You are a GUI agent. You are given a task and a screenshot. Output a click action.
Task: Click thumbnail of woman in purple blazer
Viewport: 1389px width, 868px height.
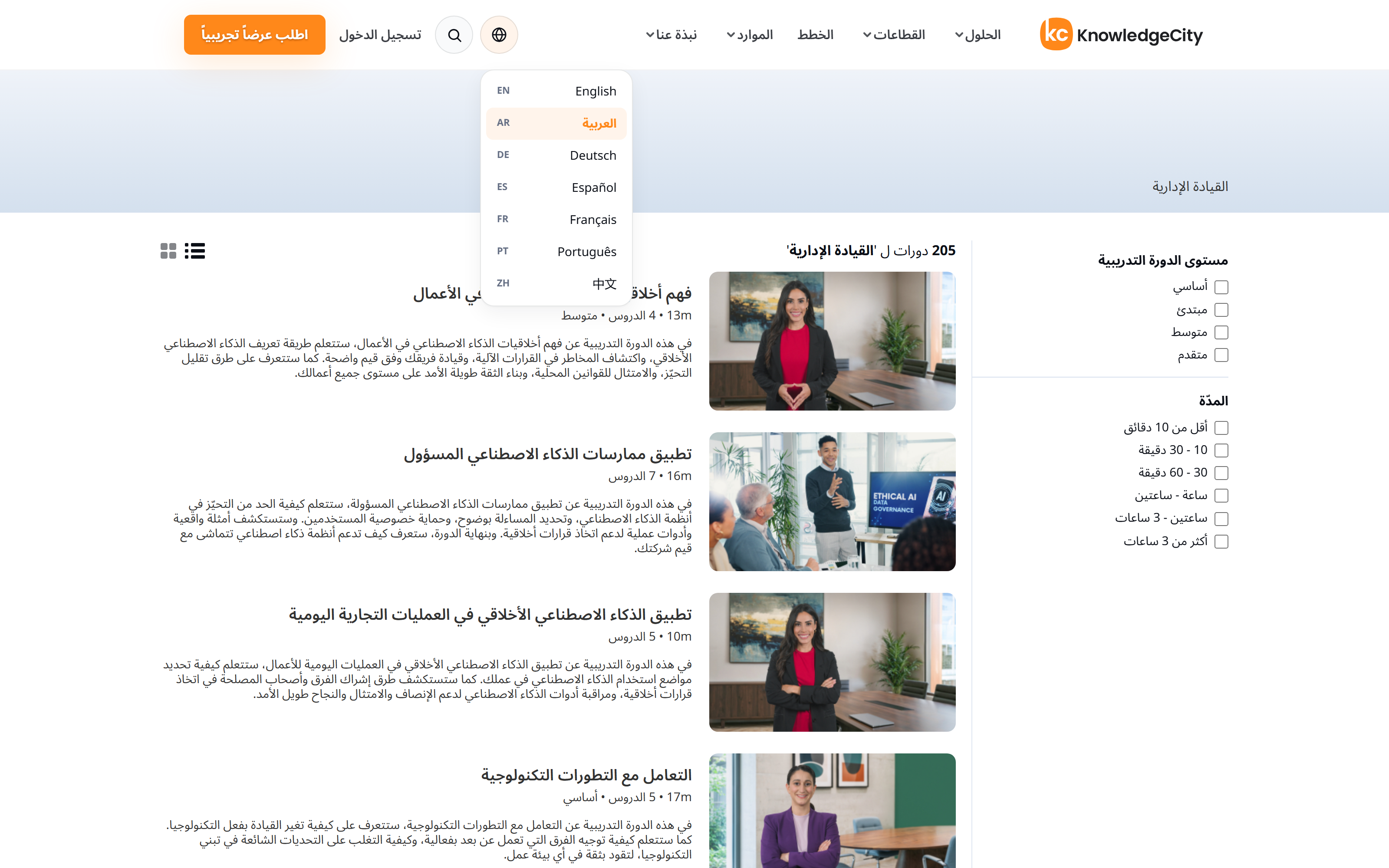832,811
